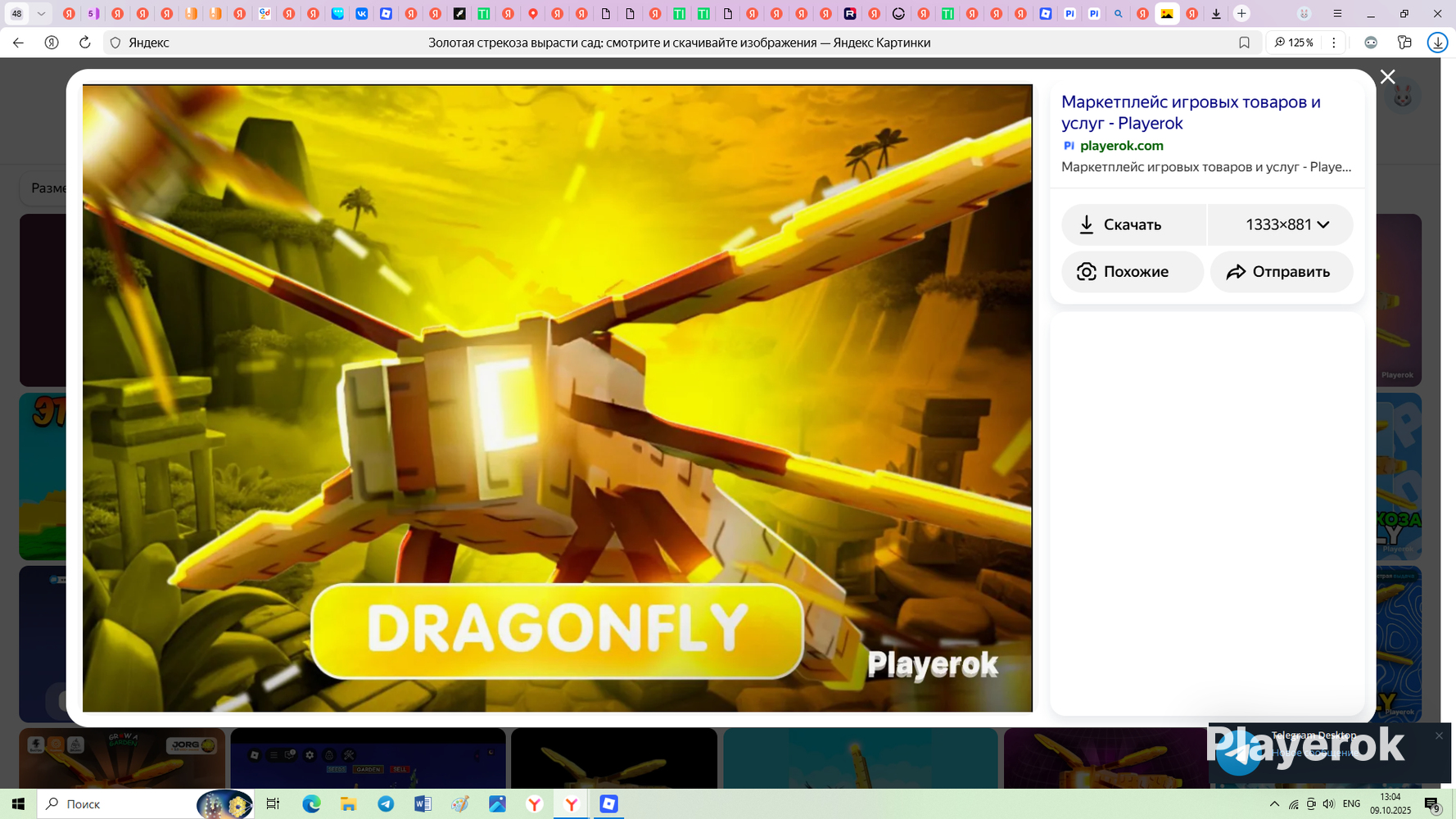
Task: Bookmark this page with the bookmark icon
Action: pyautogui.click(x=1244, y=43)
